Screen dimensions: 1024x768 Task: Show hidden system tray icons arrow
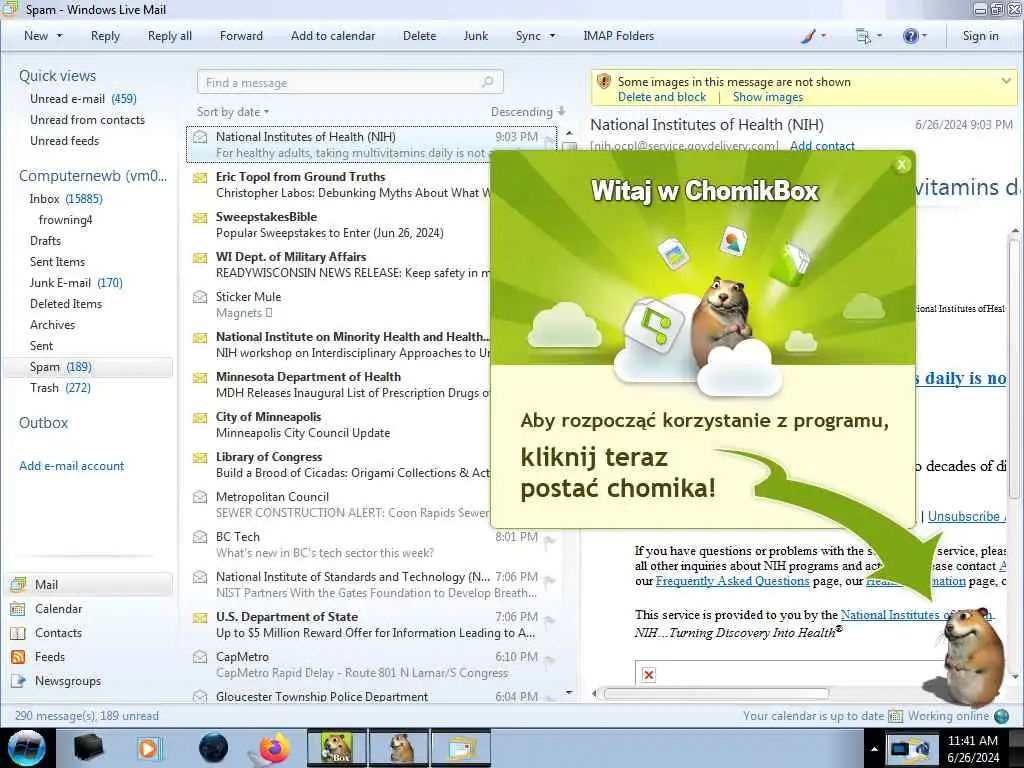pos(874,749)
